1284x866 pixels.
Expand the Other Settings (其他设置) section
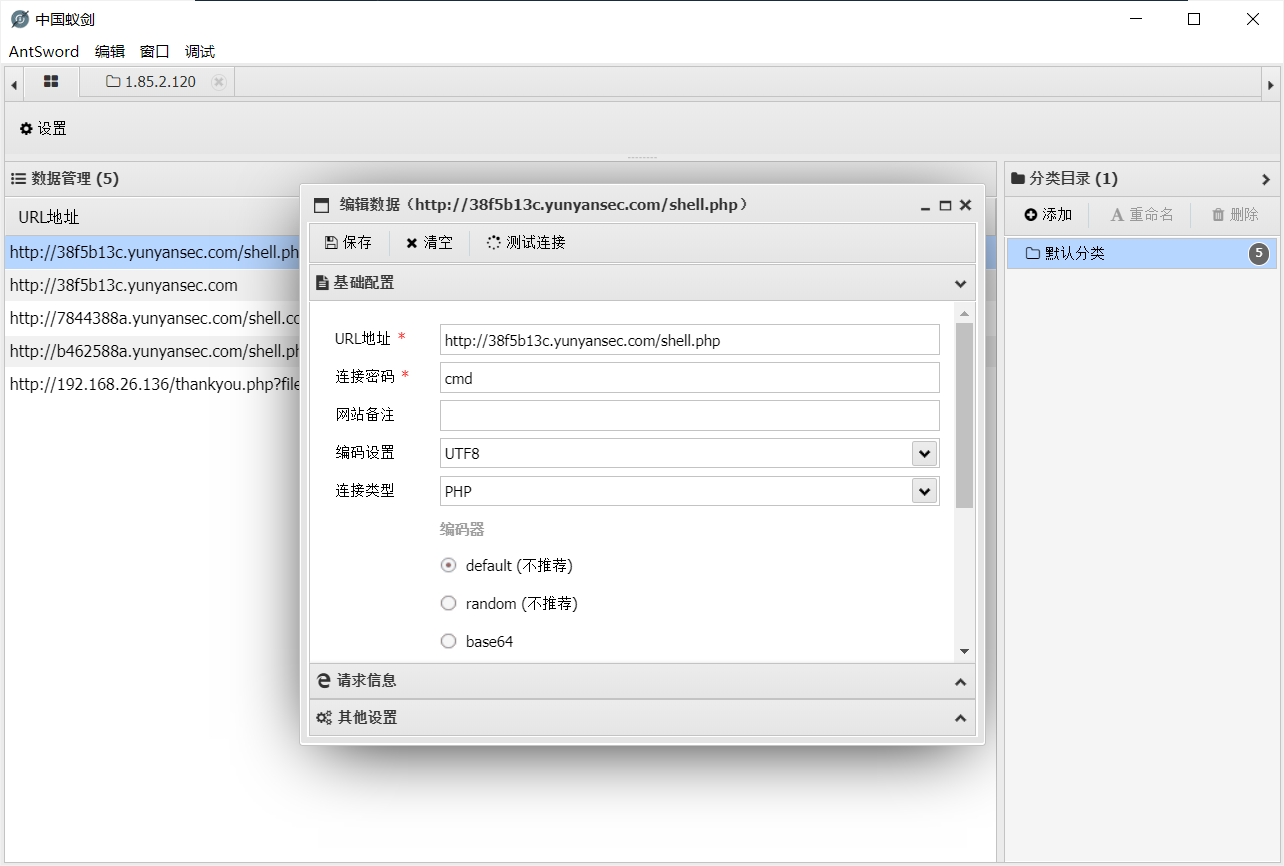point(640,718)
